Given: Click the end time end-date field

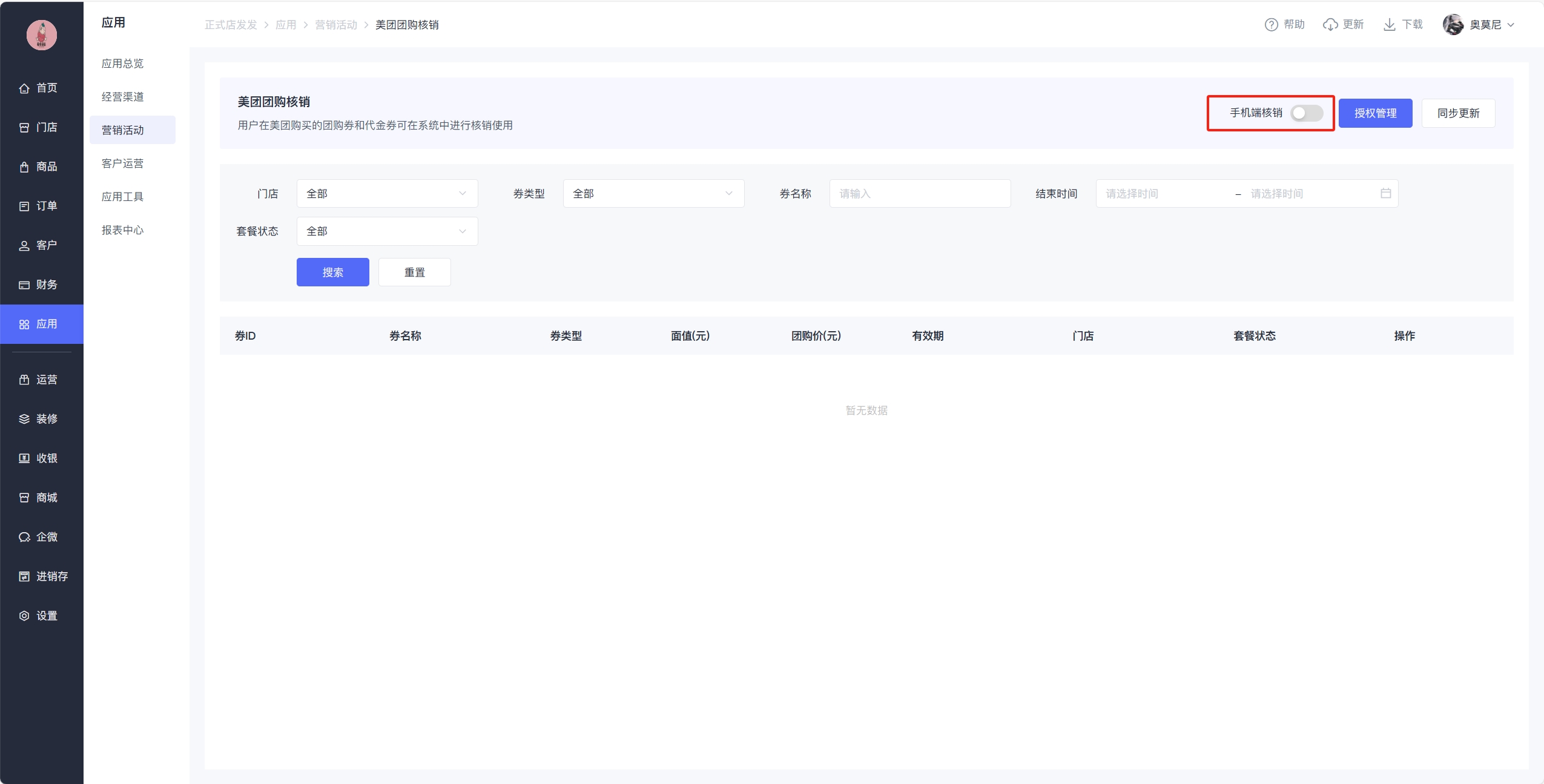Looking at the screenshot, I should [1310, 194].
